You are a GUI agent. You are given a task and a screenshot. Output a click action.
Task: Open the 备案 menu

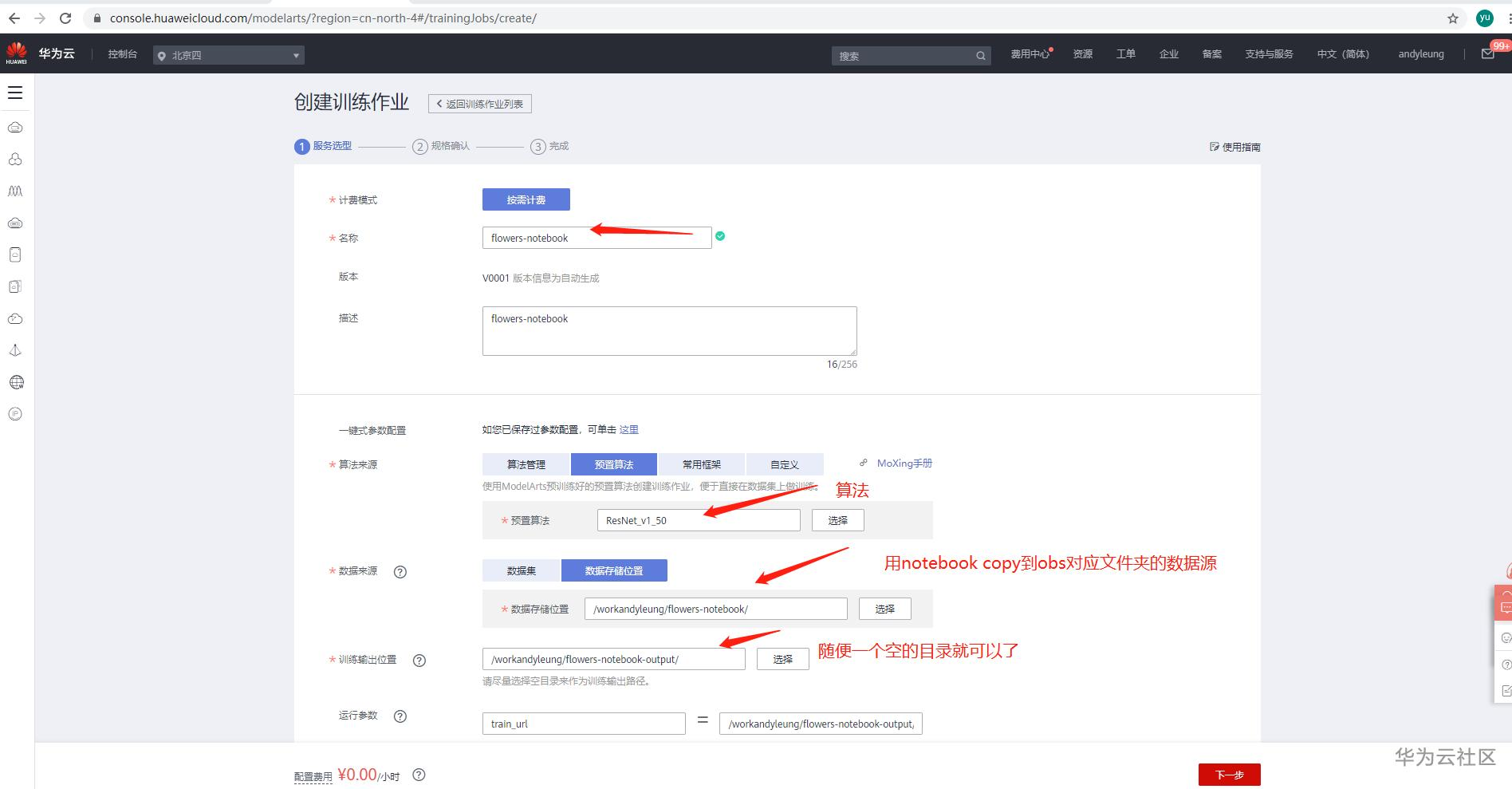(x=1212, y=54)
